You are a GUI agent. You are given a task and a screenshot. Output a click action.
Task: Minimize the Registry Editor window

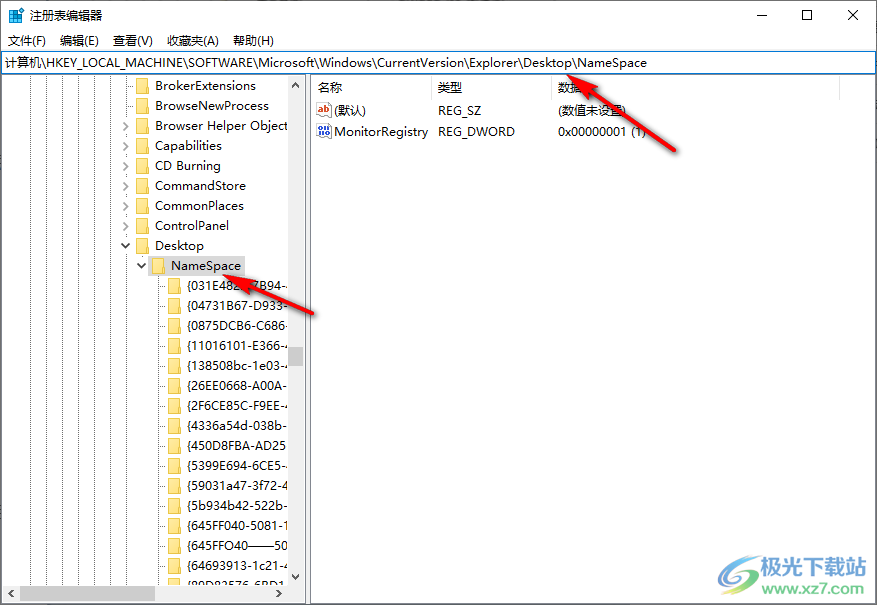762,15
